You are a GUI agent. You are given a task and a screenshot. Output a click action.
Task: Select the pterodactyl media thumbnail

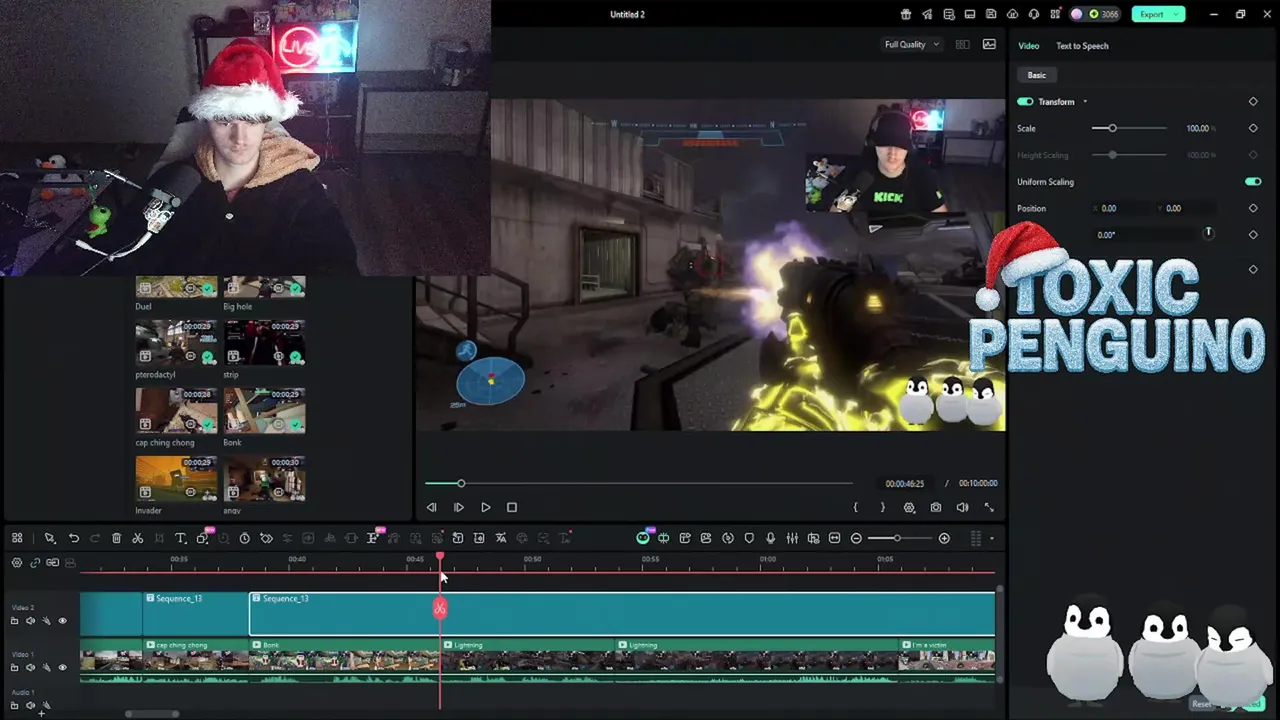(176, 343)
